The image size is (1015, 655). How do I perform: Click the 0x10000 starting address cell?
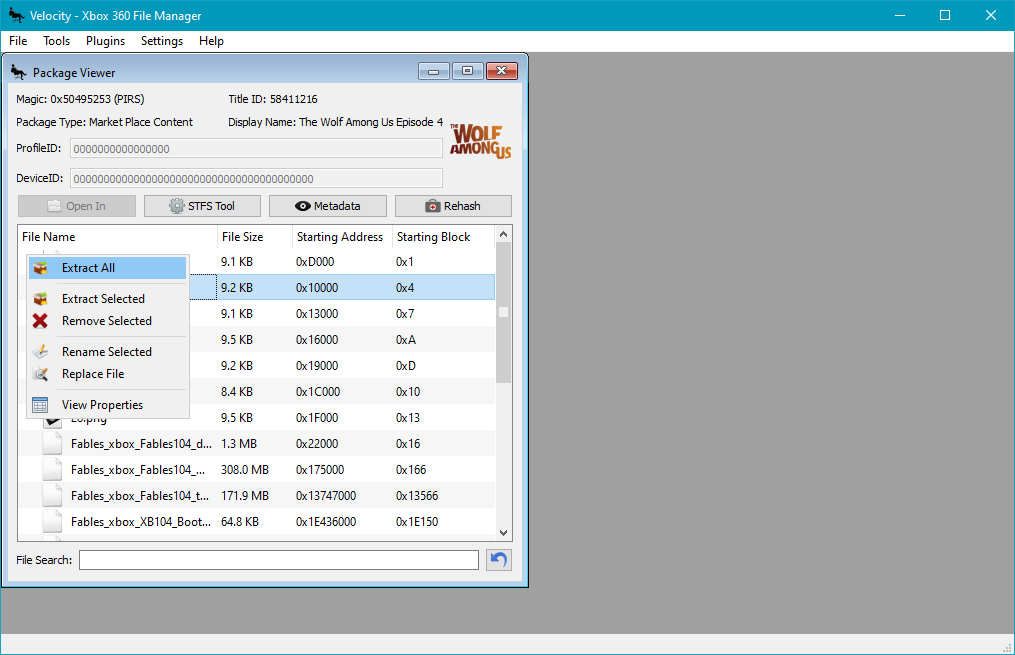[x=317, y=288]
